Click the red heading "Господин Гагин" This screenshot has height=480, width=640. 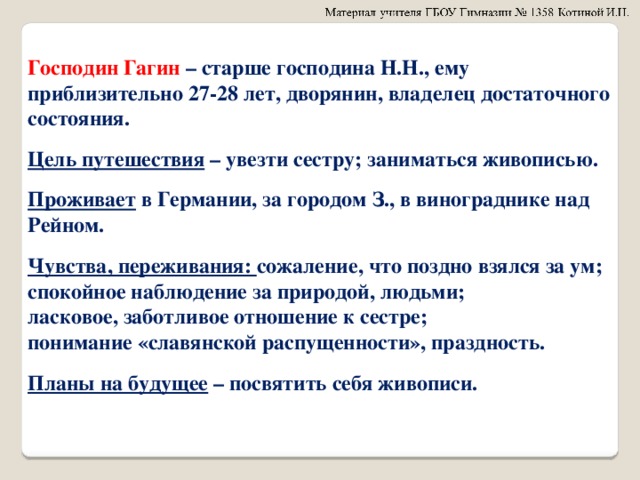pyautogui.click(x=104, y=68)
